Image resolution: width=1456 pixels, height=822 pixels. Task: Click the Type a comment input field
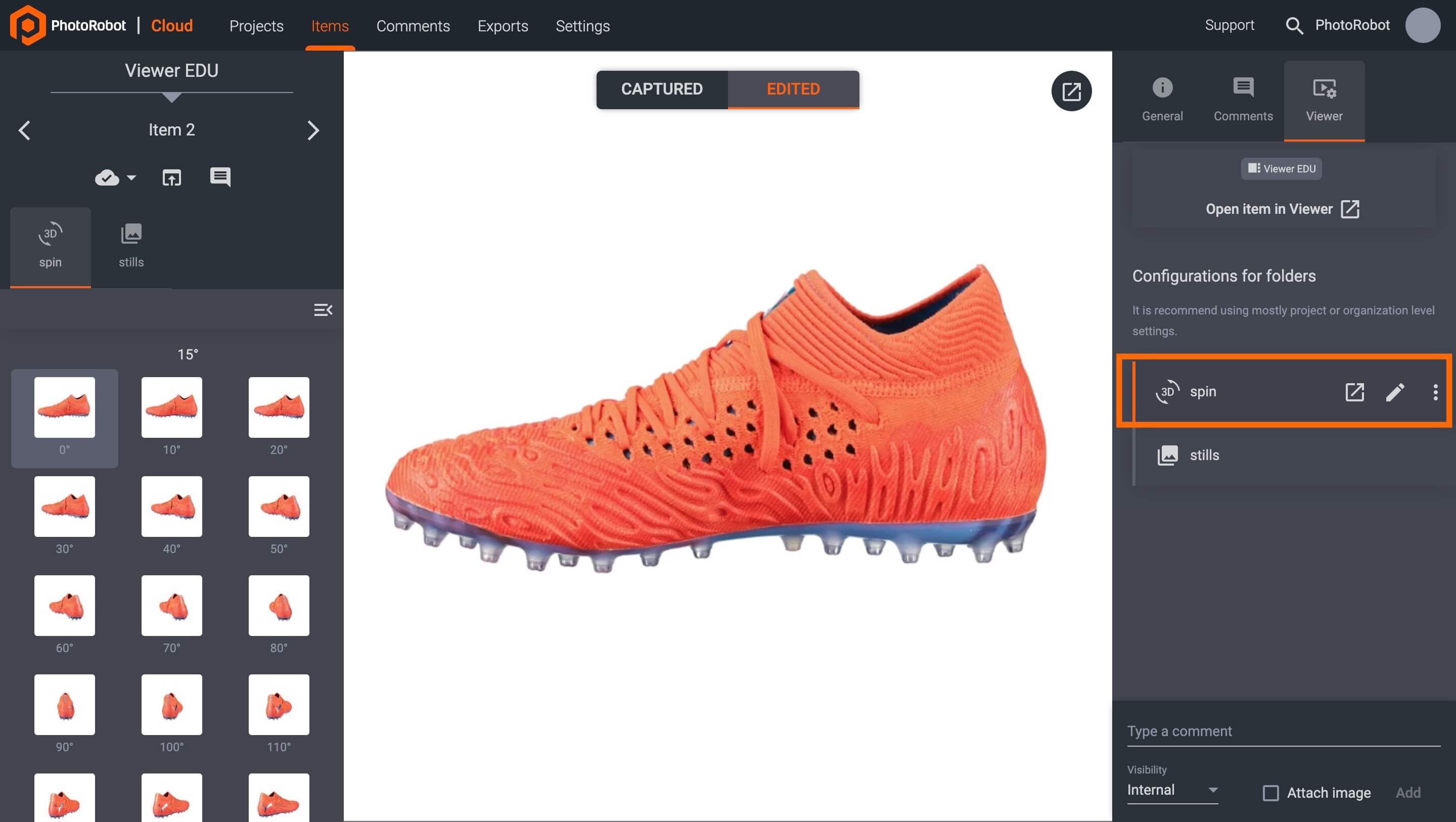(1283, 731)
